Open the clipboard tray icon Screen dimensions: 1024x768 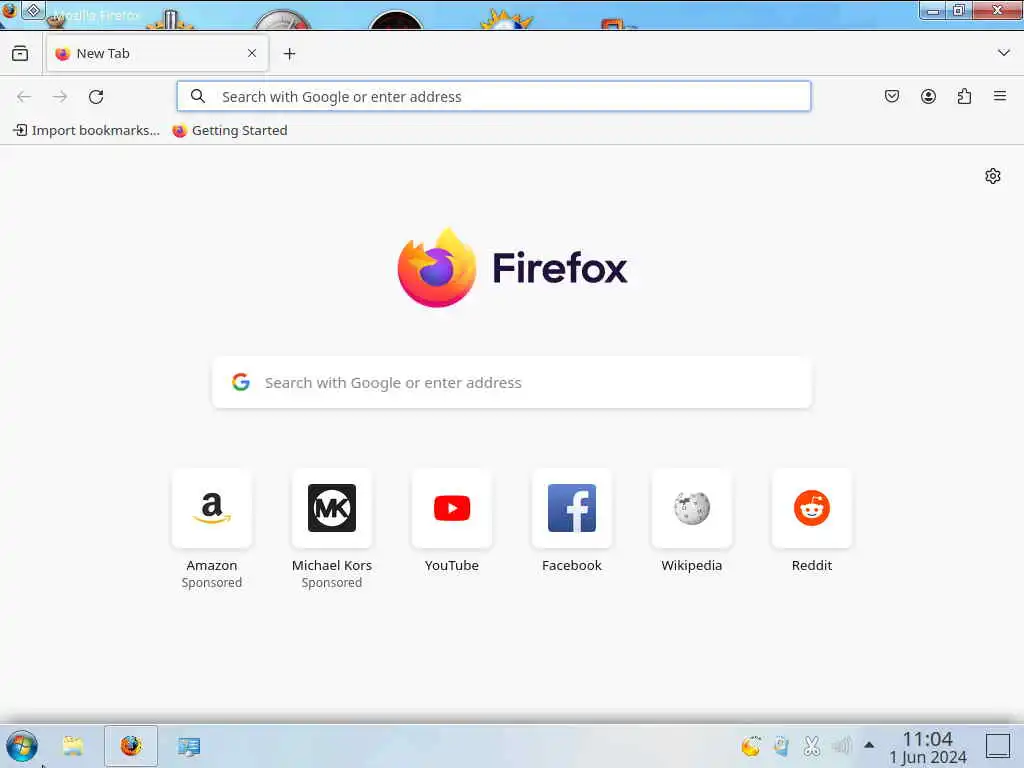pyautogui.click(x=781, y=746)
